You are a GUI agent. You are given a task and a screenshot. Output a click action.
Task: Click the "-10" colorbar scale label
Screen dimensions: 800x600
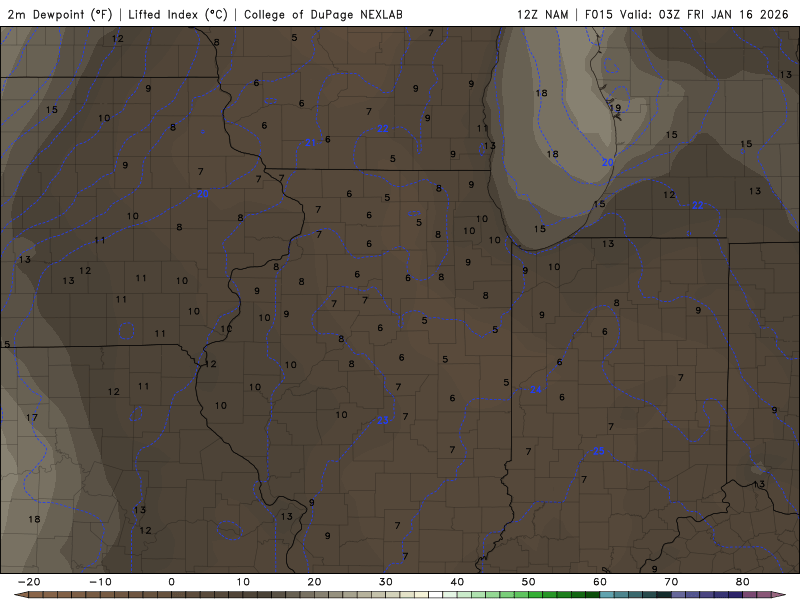tap(100, 582)
